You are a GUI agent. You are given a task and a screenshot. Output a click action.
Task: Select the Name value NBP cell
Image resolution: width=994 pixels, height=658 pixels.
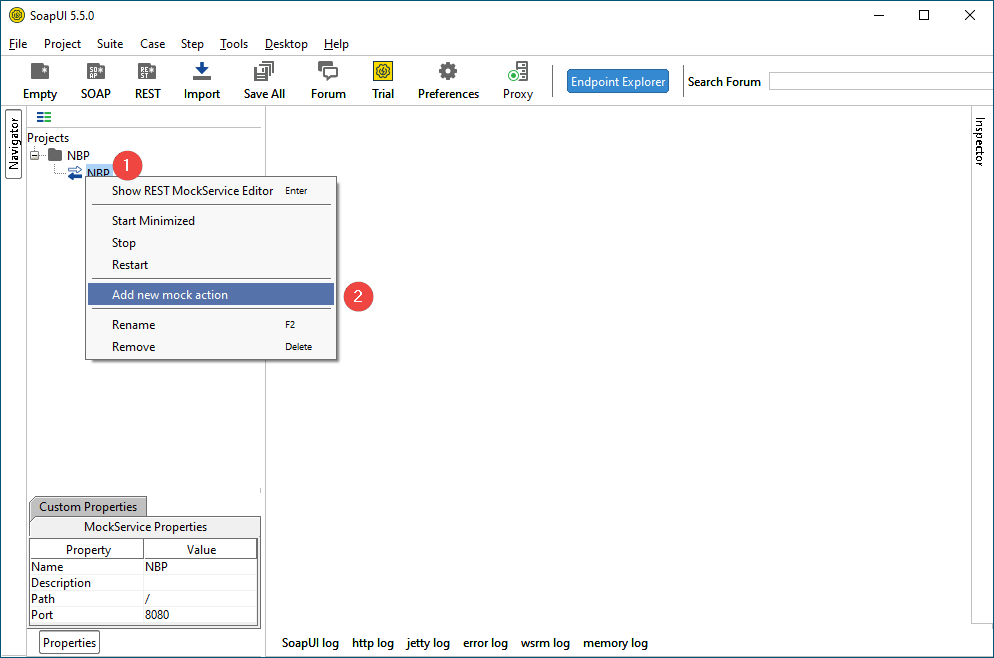(200, 567)
